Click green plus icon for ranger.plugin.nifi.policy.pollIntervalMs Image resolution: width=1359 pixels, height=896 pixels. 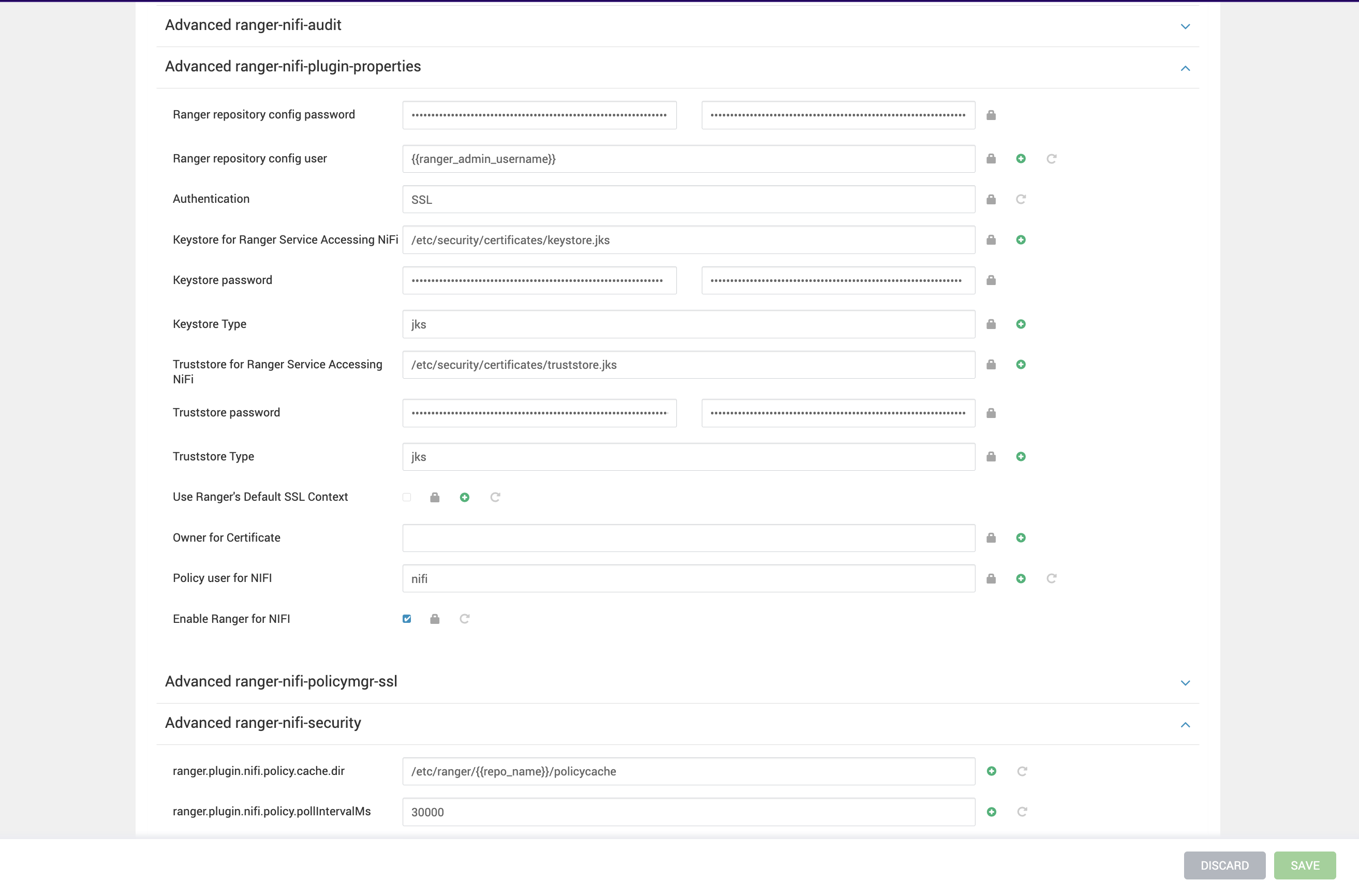992,812
